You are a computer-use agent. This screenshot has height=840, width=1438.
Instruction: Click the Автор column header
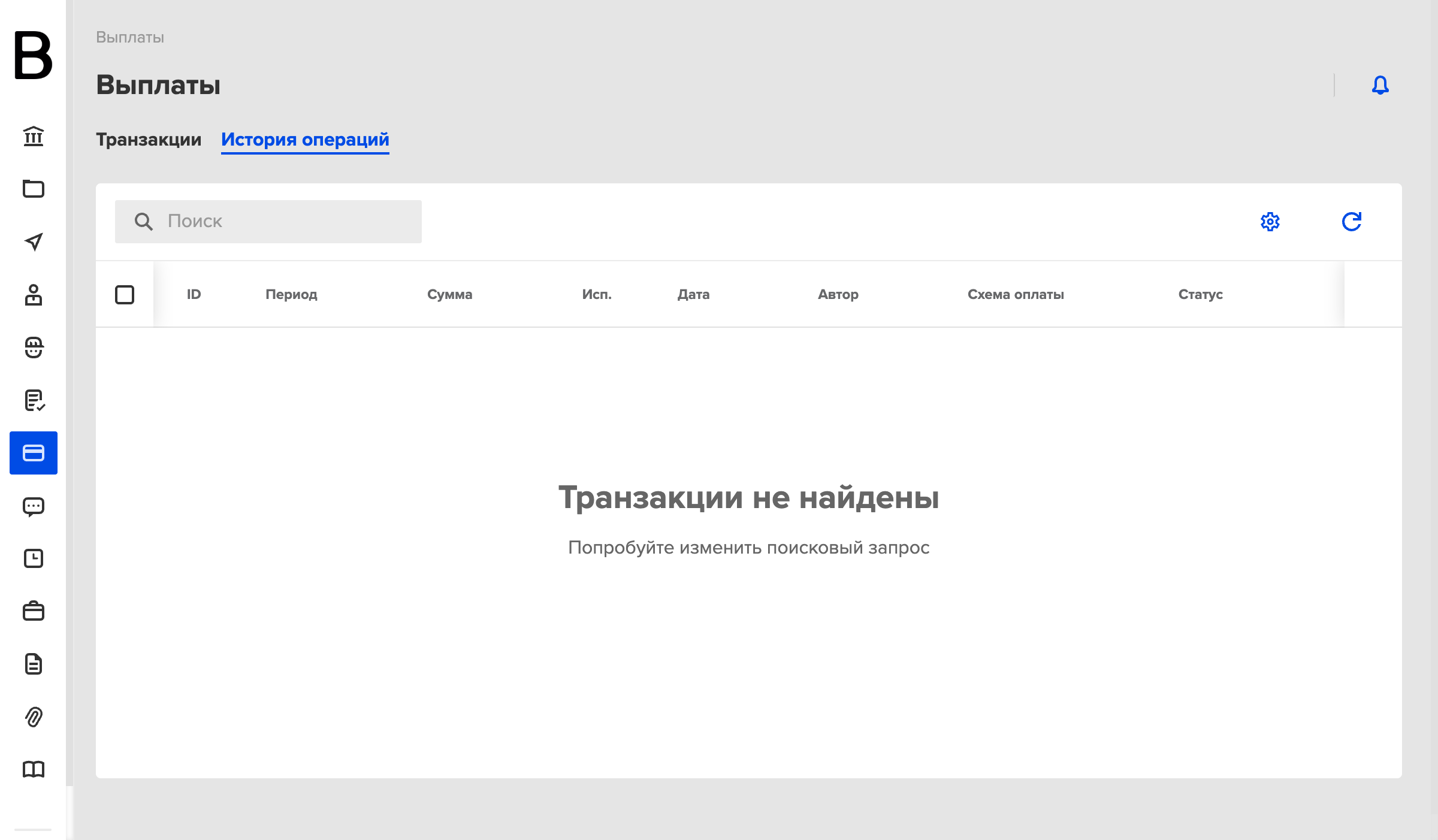pyautogui.click(x=838, y=294)
